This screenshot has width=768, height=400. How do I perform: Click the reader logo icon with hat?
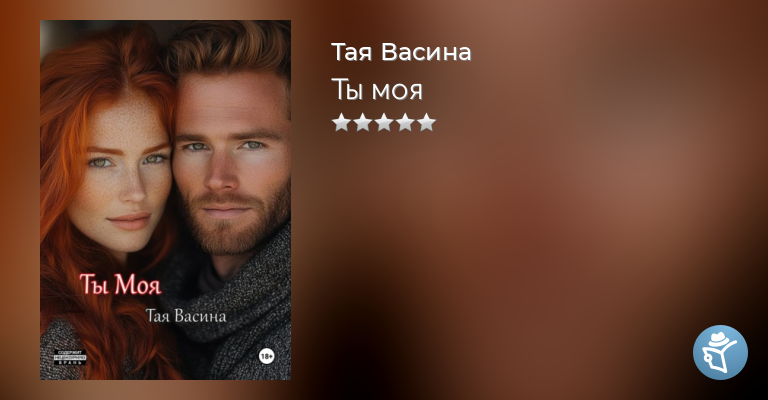(720, 352)
